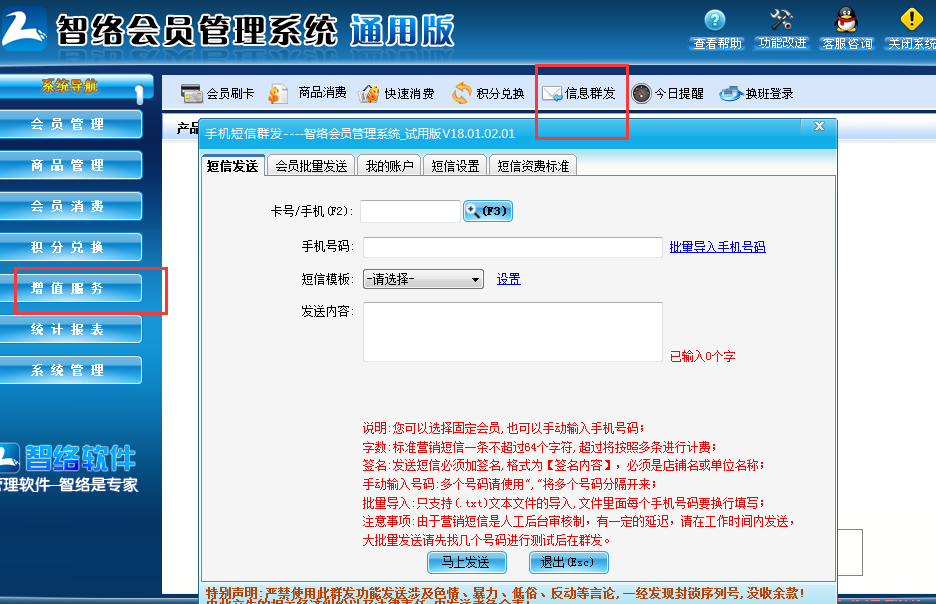Viewport: 936px width, 604px height.
Task: Open 会员管理 in the sidebar
Action: 71,125
